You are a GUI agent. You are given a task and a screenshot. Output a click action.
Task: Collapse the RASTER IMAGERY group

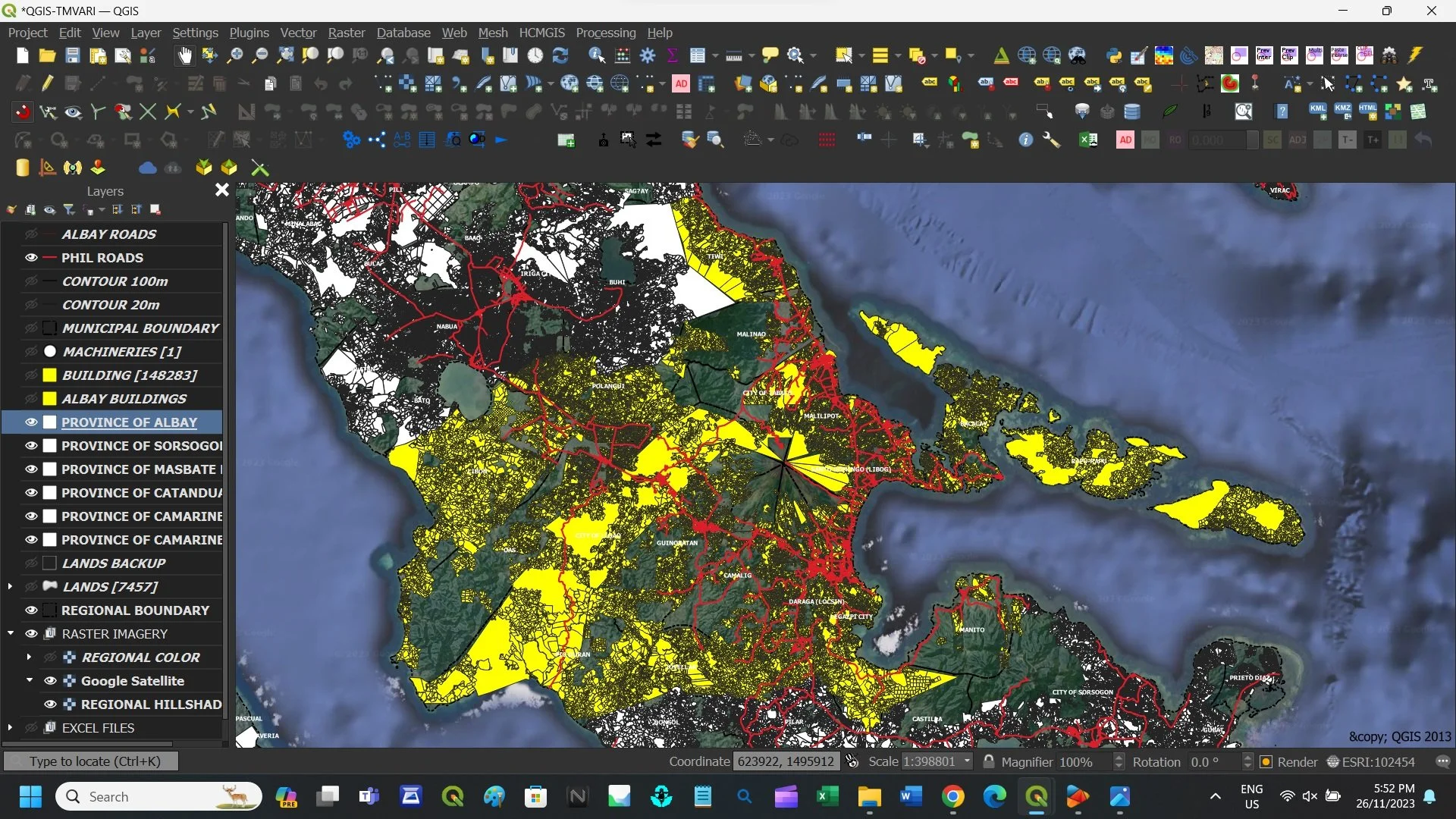(11, 633)
